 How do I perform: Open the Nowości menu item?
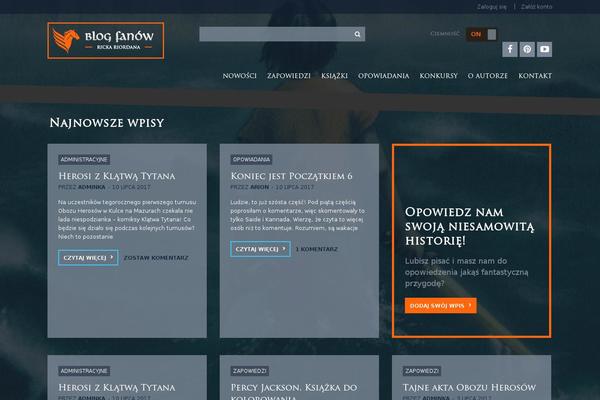tap(240, 76)
